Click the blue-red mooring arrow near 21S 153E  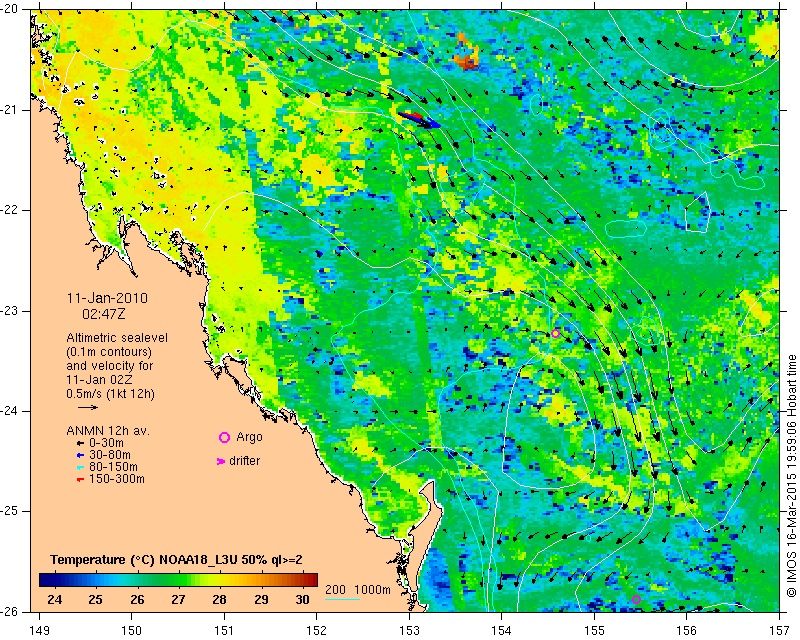pyautogui.click(x=419, y=120)
